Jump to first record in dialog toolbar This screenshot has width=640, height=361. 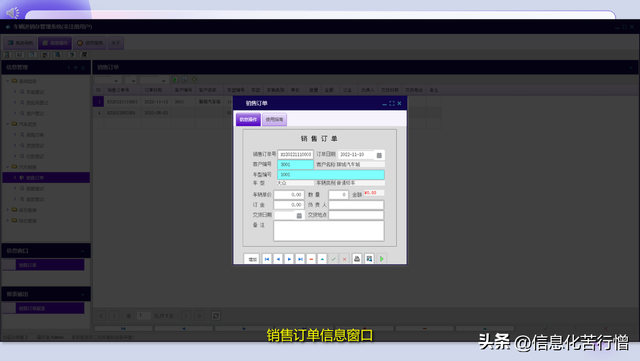(267, 259)
